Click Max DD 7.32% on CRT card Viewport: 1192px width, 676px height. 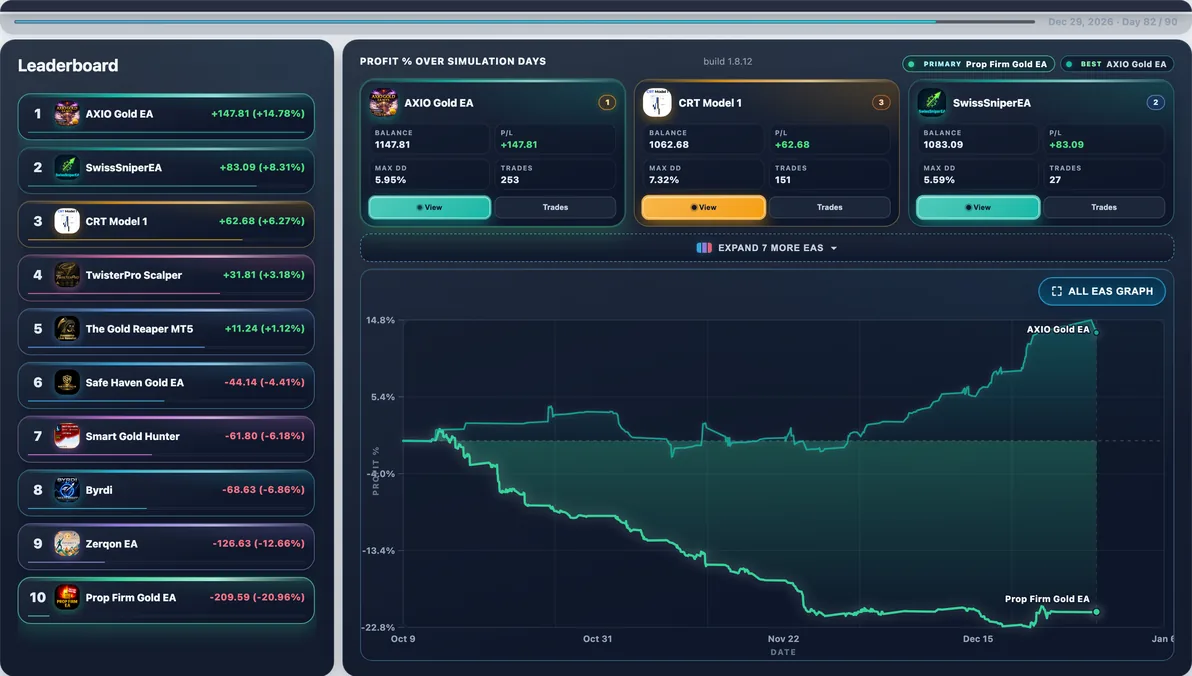click(664, 180)
